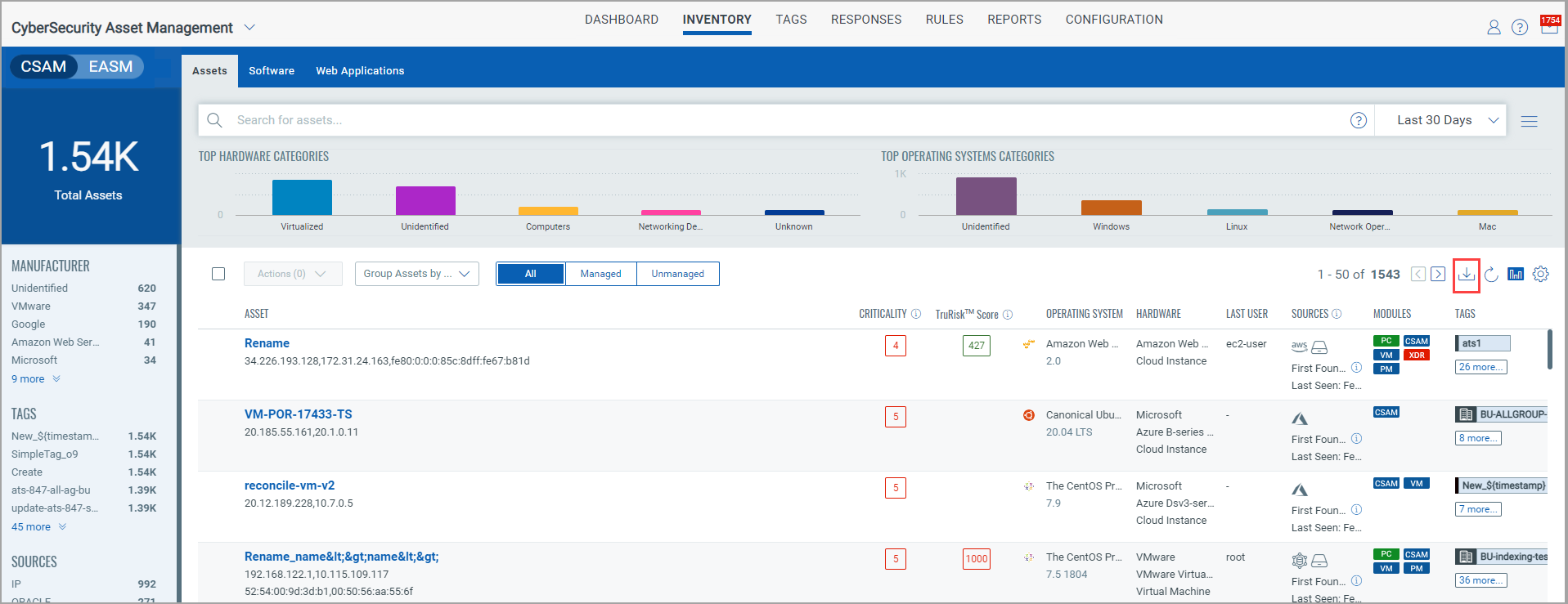Click the asset table vertical scrollbar
The height and width of the screenshot is (604, 1568).
1549,350
